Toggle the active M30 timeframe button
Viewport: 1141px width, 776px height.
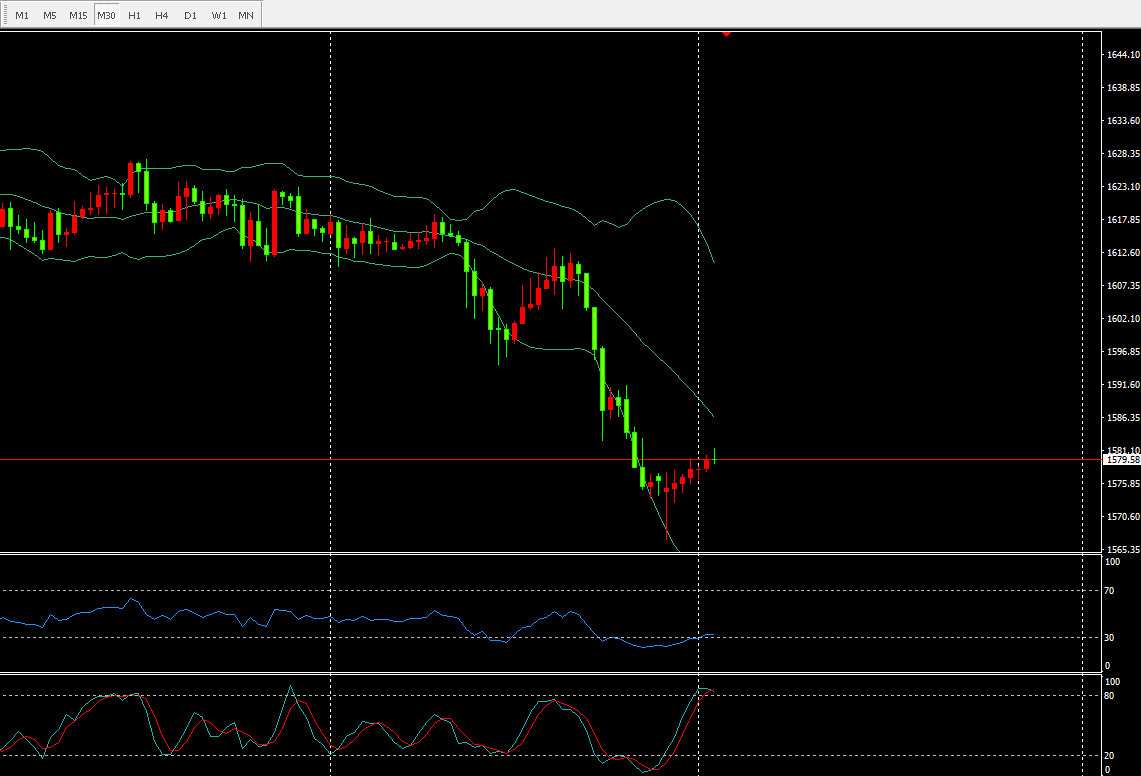106,15
